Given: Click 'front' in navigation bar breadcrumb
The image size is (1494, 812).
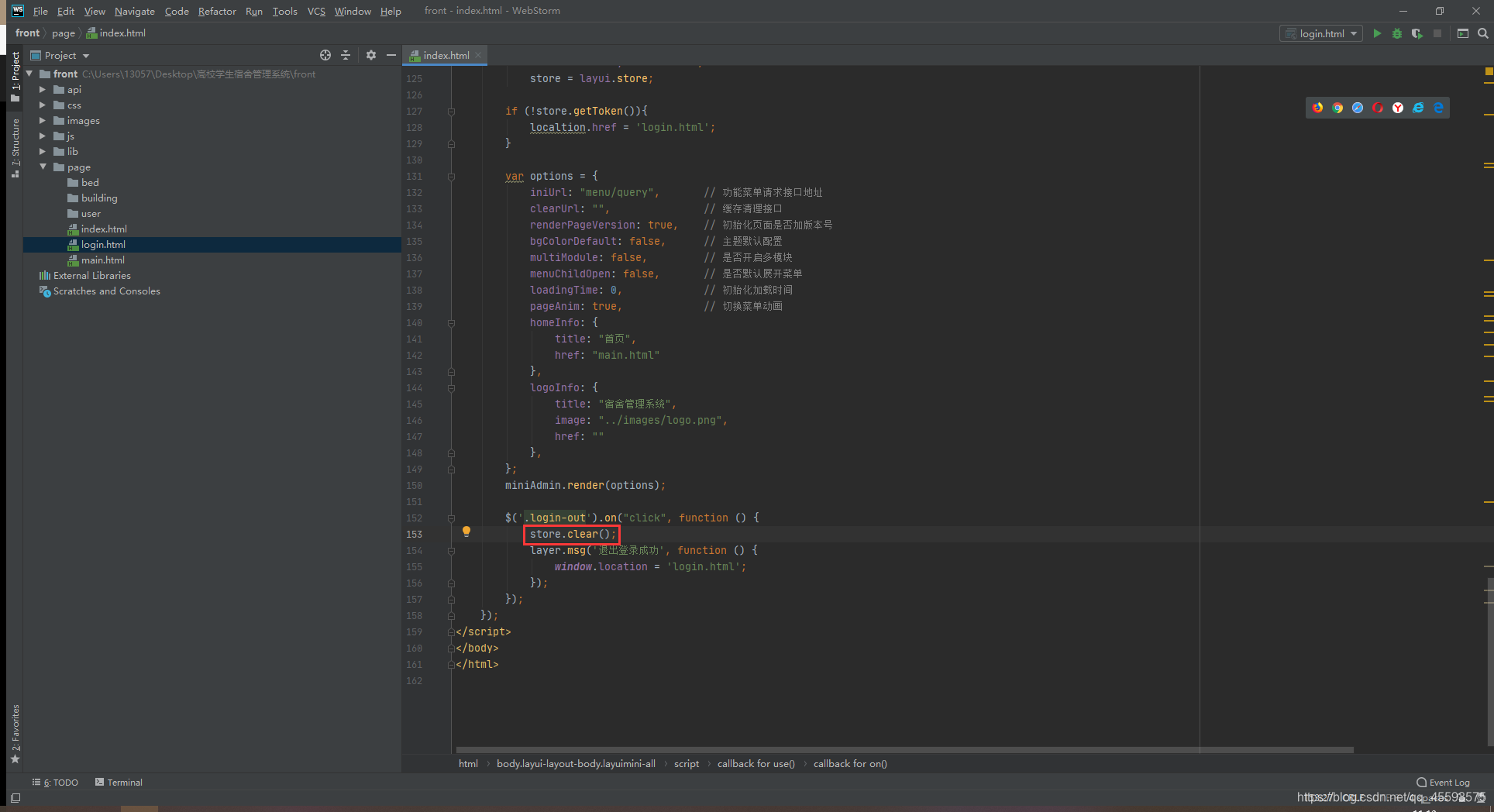Looking at the screenshot, I should coord(27,33).
